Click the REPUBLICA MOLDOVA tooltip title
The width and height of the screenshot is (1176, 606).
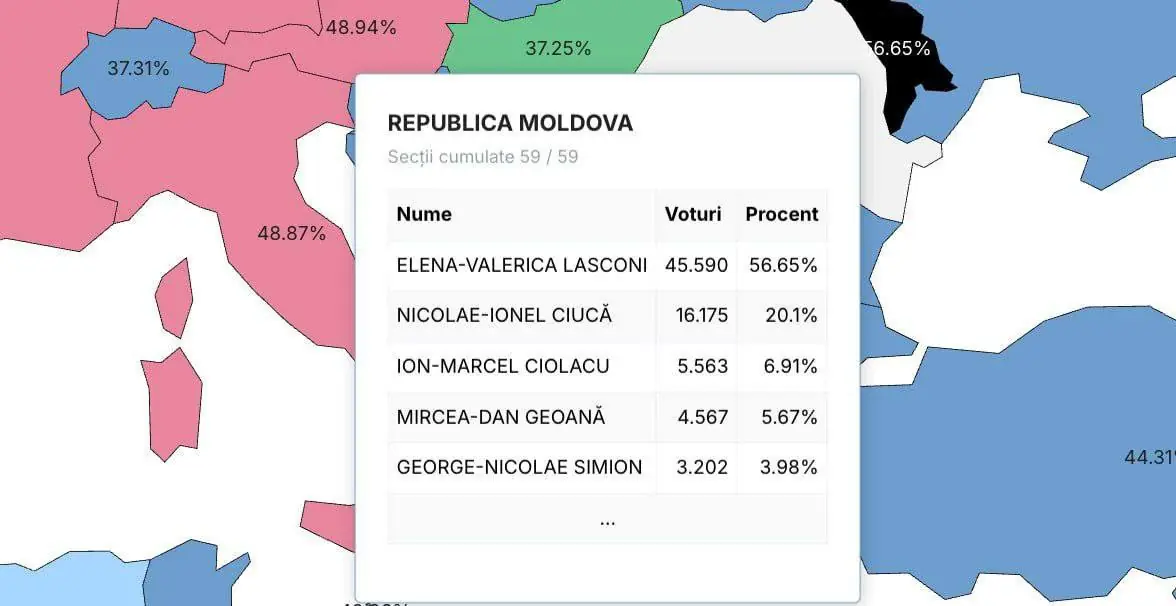click(x=510, y=123)
